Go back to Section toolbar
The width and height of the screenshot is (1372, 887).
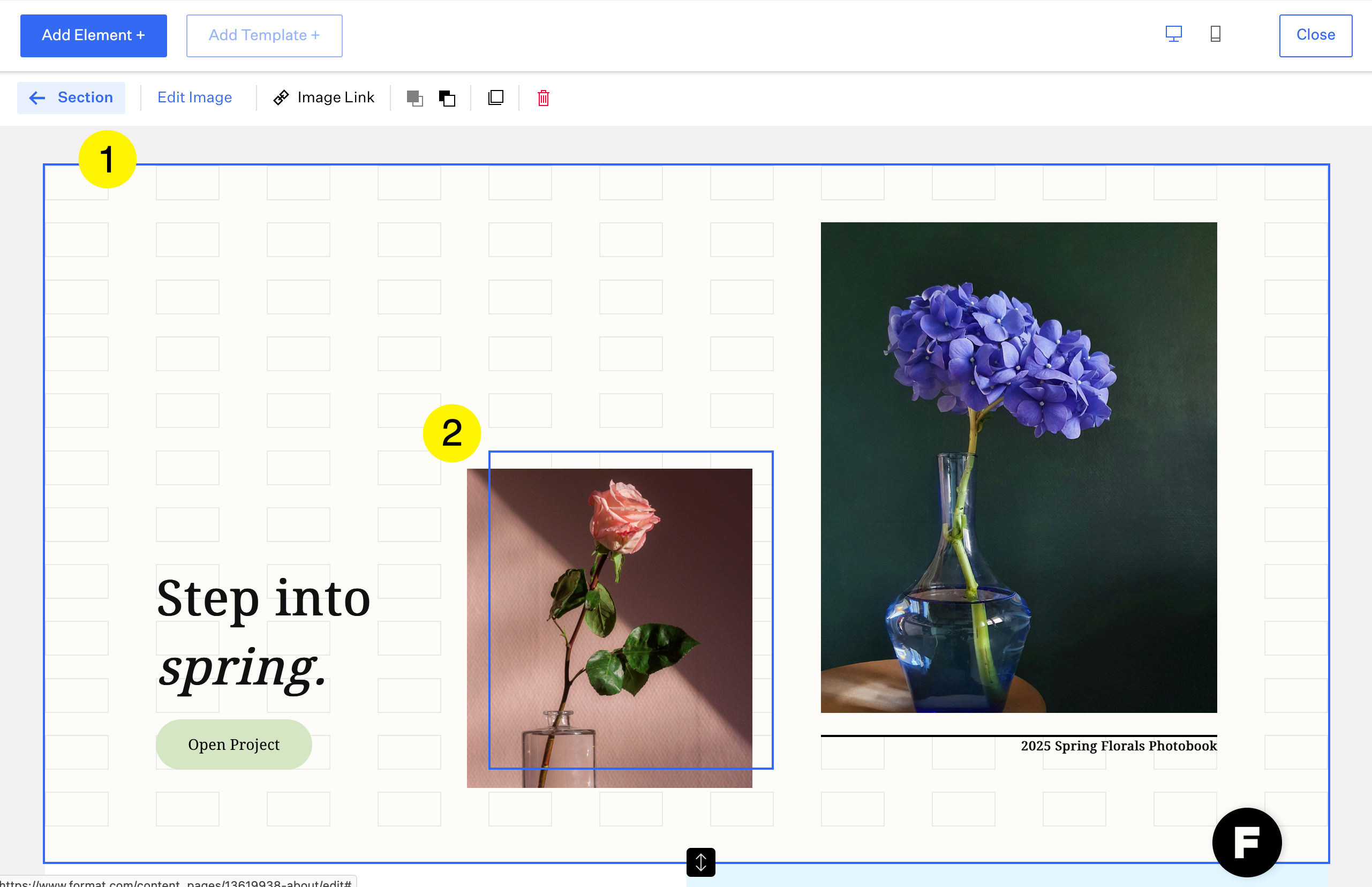tap(71, 98)
